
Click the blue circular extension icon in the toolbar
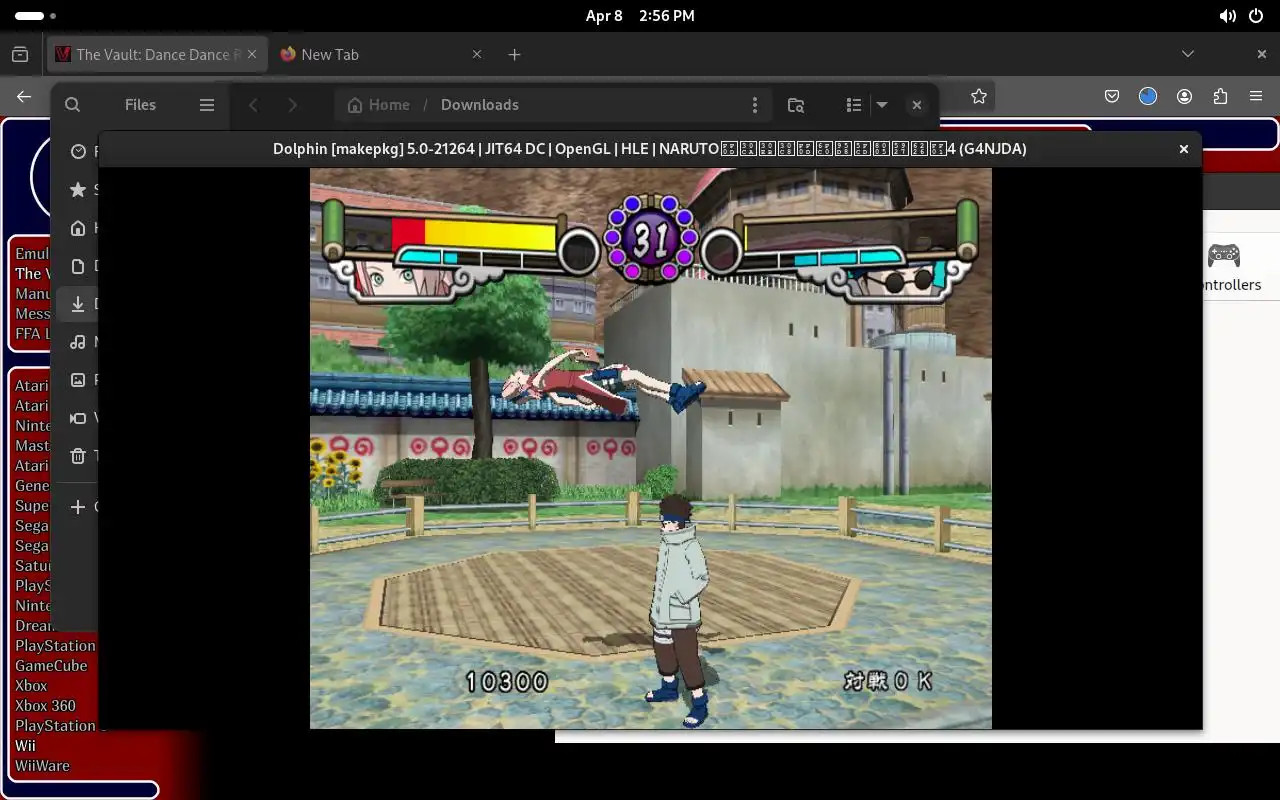pyautogui.click(x=1148, y=96)
